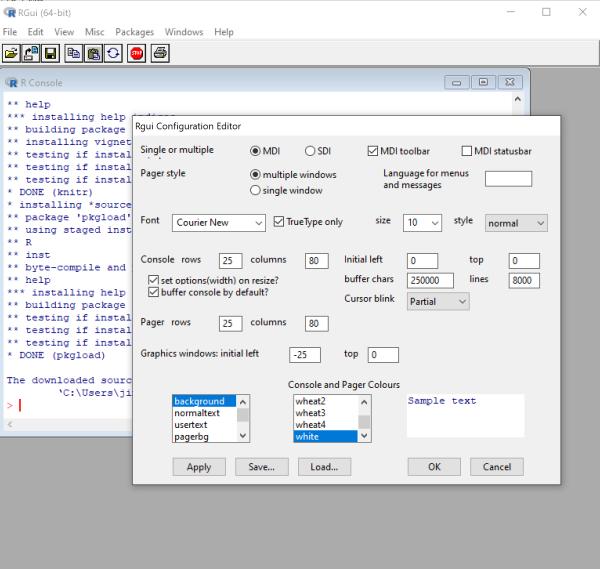Click the buffer chars input field

coord(433,281)
